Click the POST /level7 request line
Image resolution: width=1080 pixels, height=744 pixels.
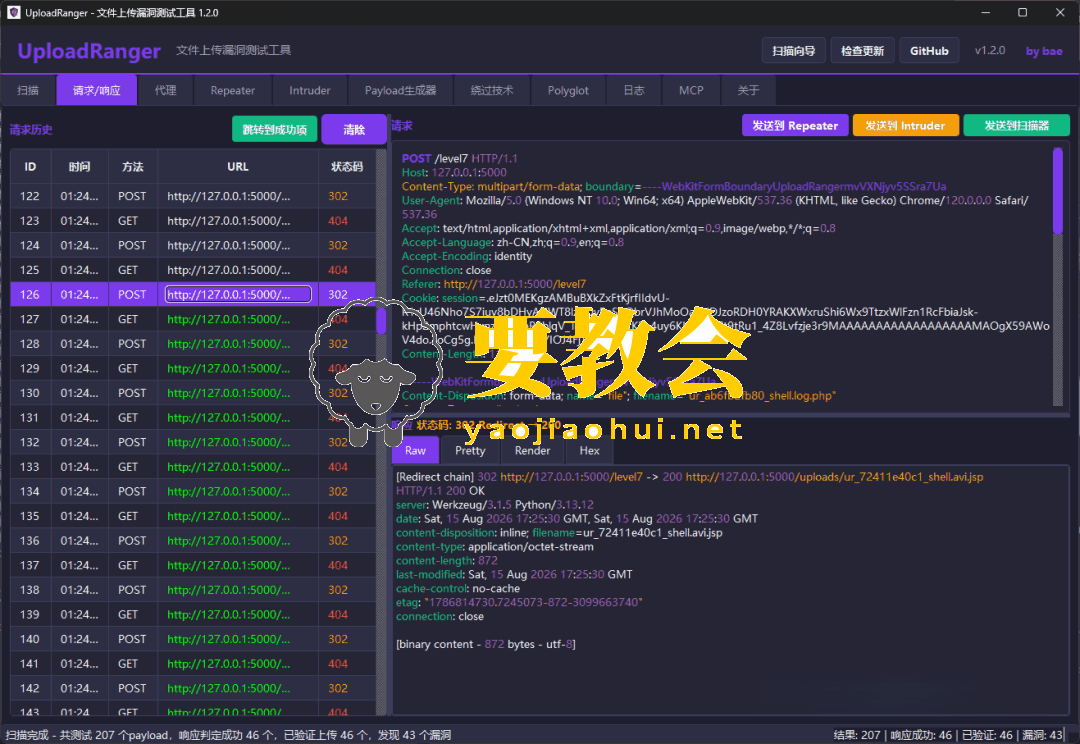[459, 158]
